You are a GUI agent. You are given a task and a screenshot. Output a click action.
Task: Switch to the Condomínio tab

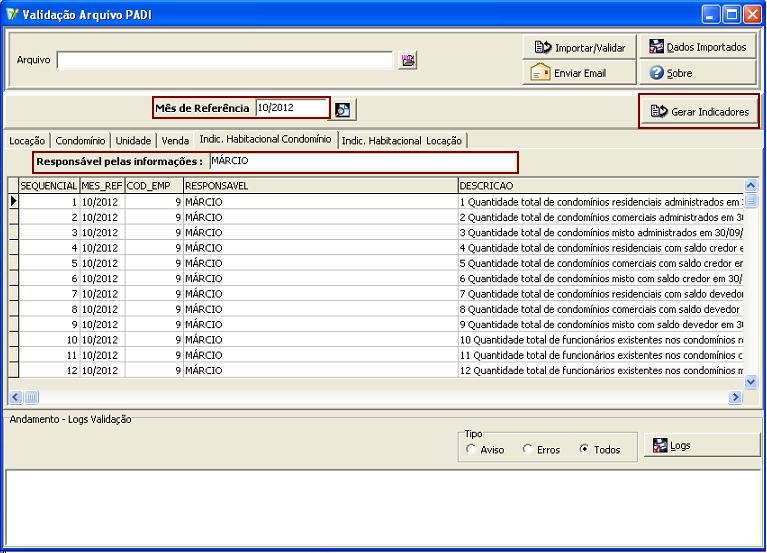pos(81,141)
